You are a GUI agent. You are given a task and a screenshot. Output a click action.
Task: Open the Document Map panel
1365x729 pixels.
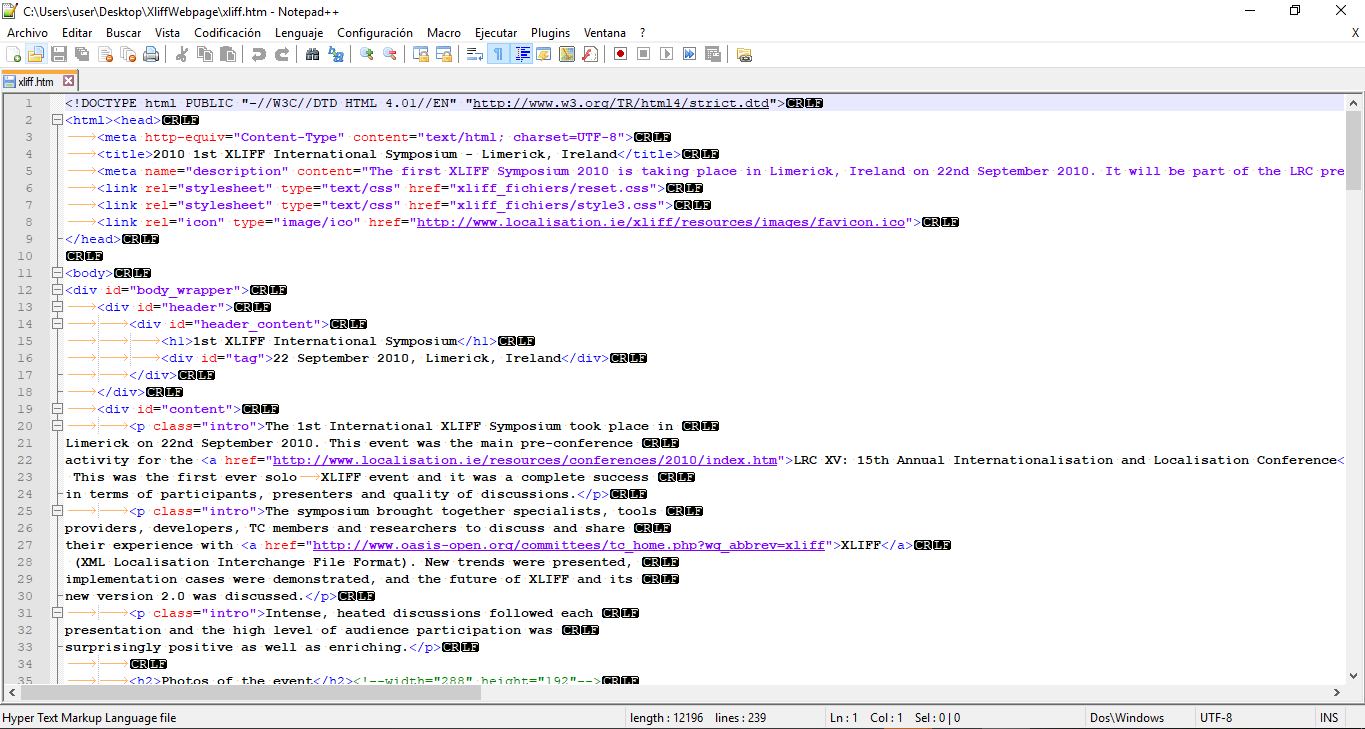click(x=568, y=53)
